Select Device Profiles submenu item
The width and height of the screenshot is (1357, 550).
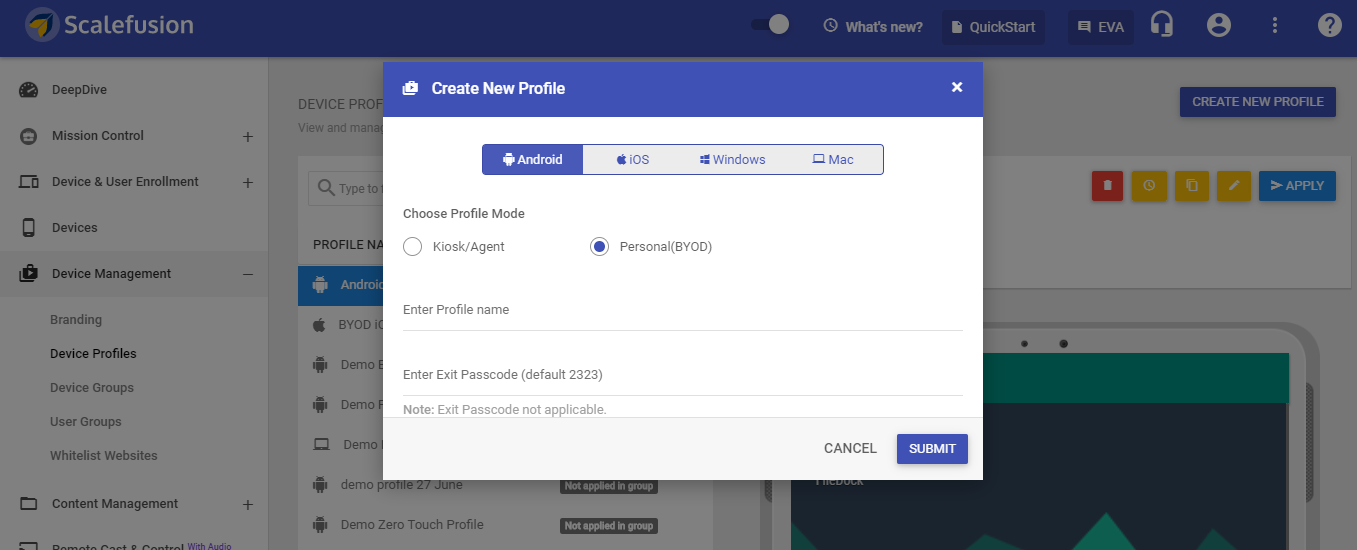tap(93, 354)
